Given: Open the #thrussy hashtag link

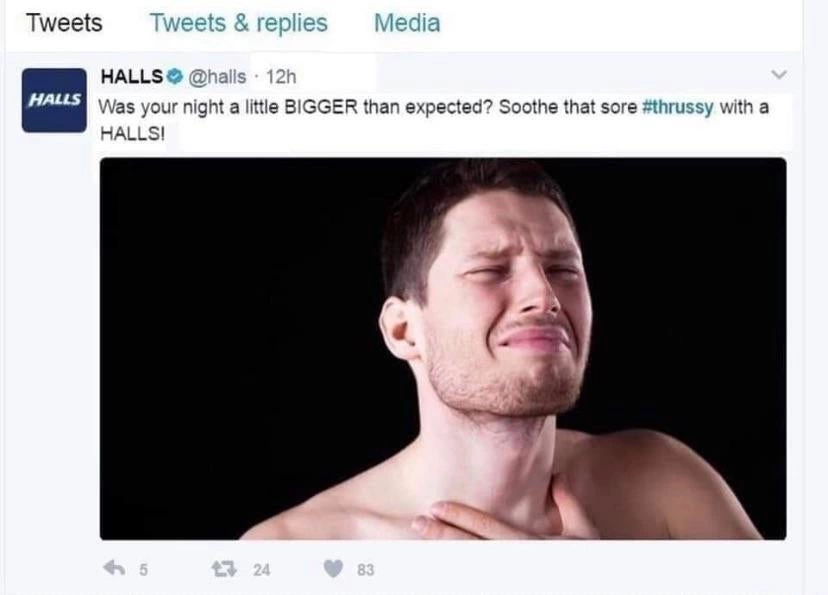Looking at the screenshot, I should (x=678, y=107).
